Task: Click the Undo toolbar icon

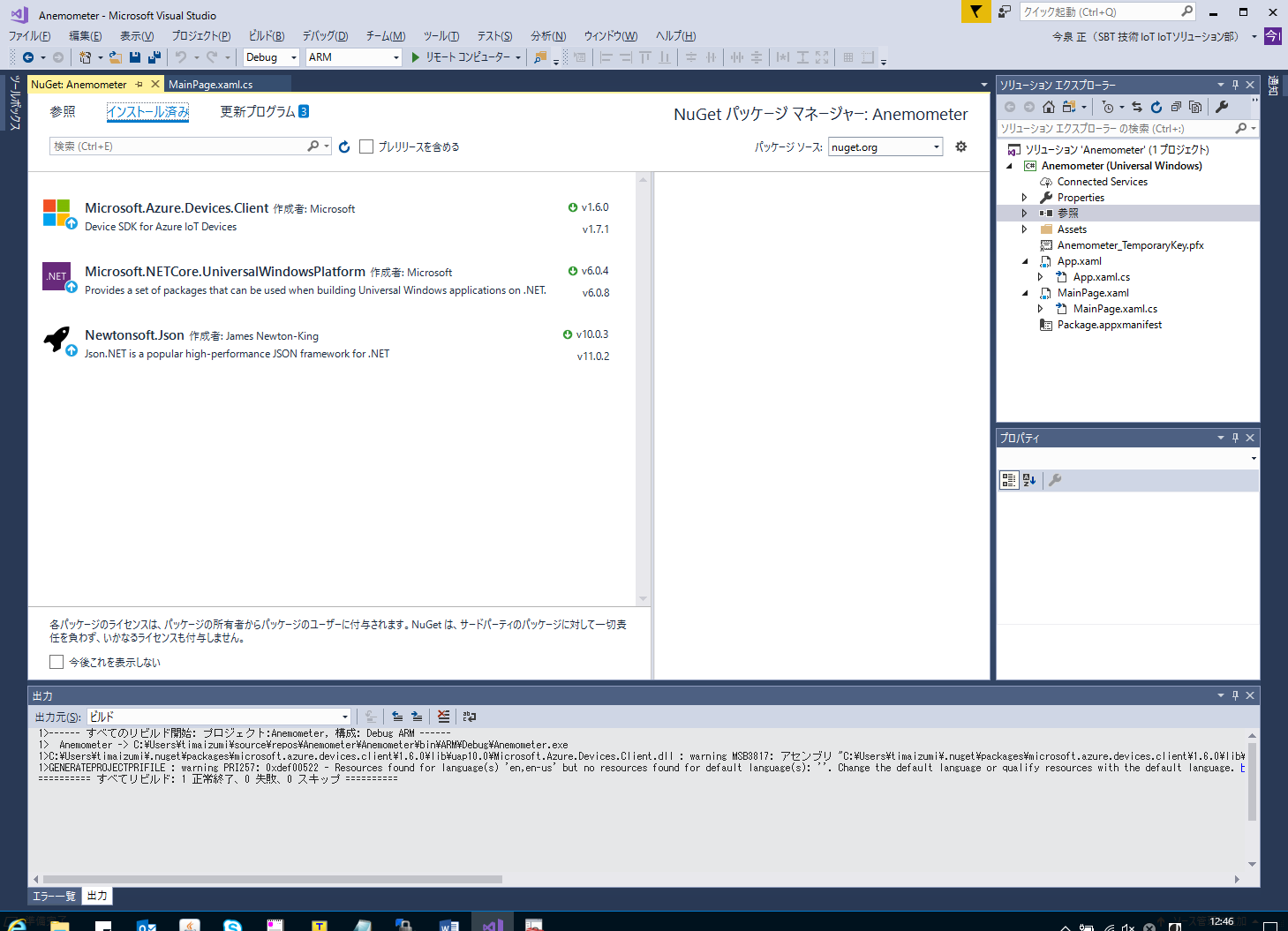Action: 181,57
